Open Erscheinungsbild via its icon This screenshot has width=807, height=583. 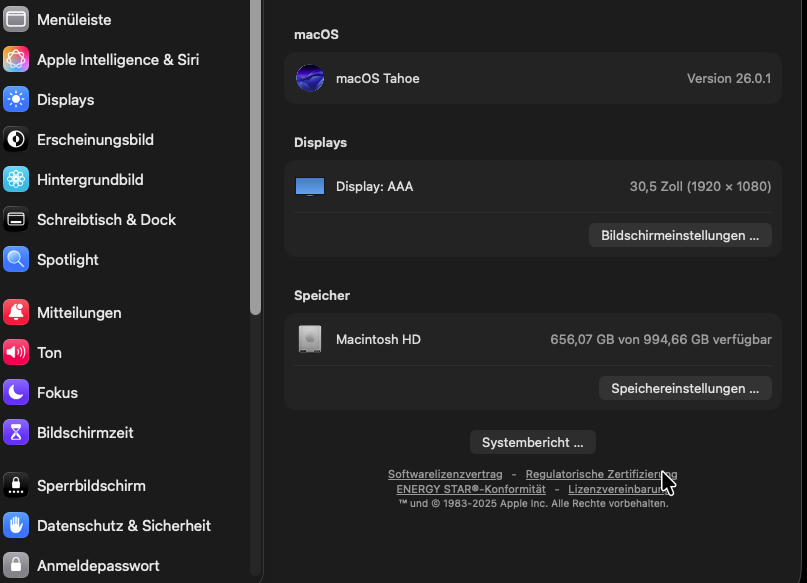[x=16, y=140]
